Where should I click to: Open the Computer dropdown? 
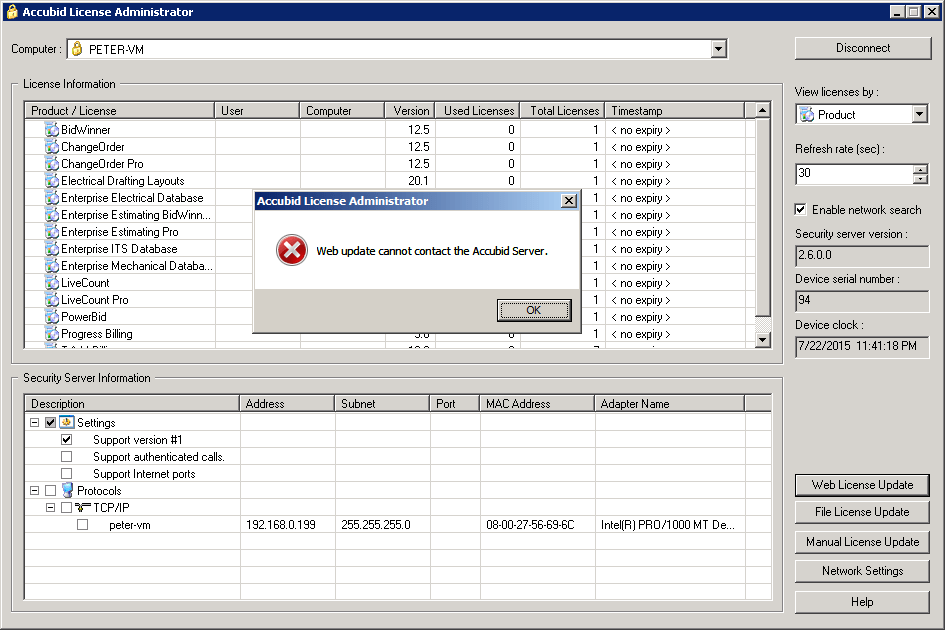click(718, 48)
